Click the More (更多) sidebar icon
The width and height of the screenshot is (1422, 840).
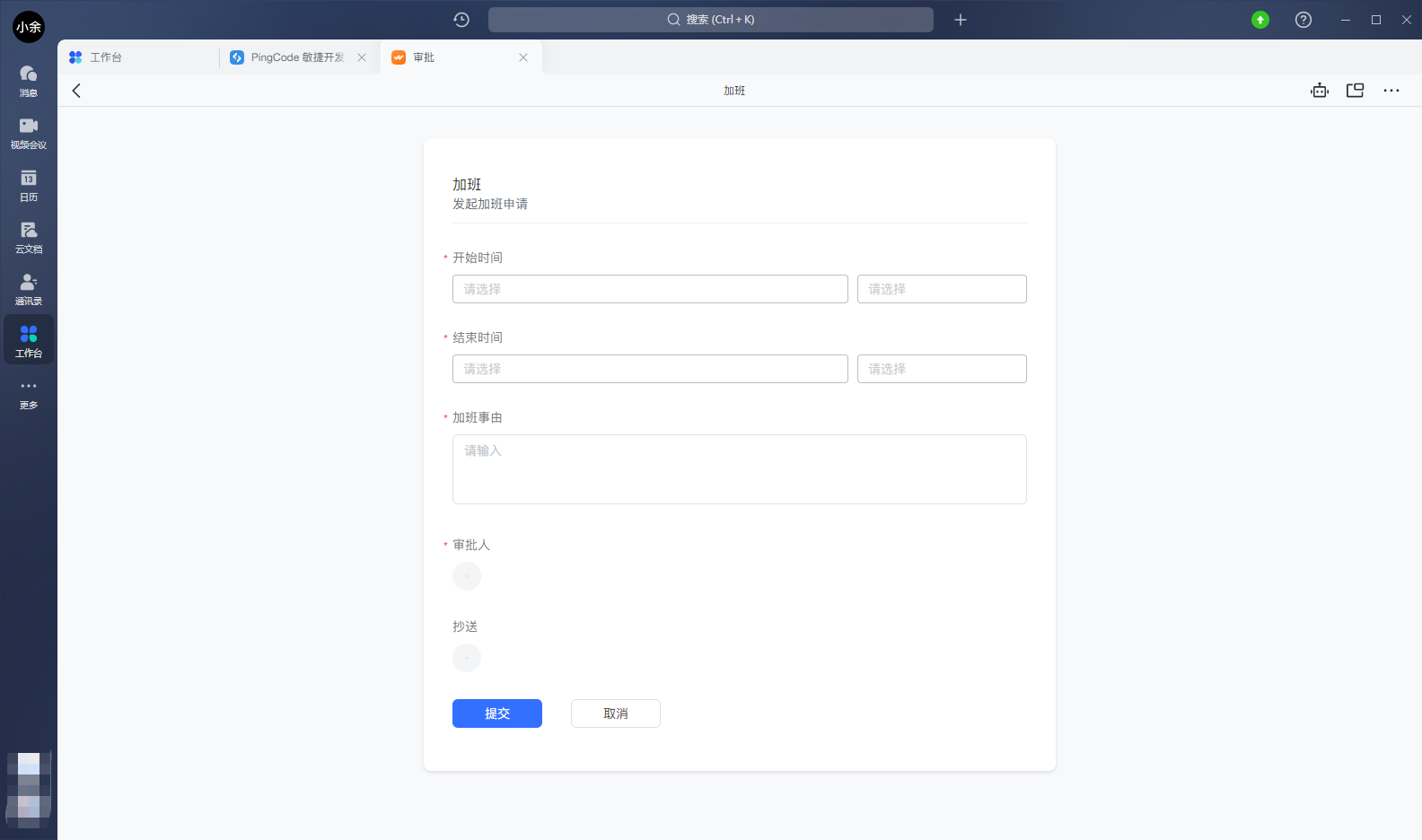(29, 392)
